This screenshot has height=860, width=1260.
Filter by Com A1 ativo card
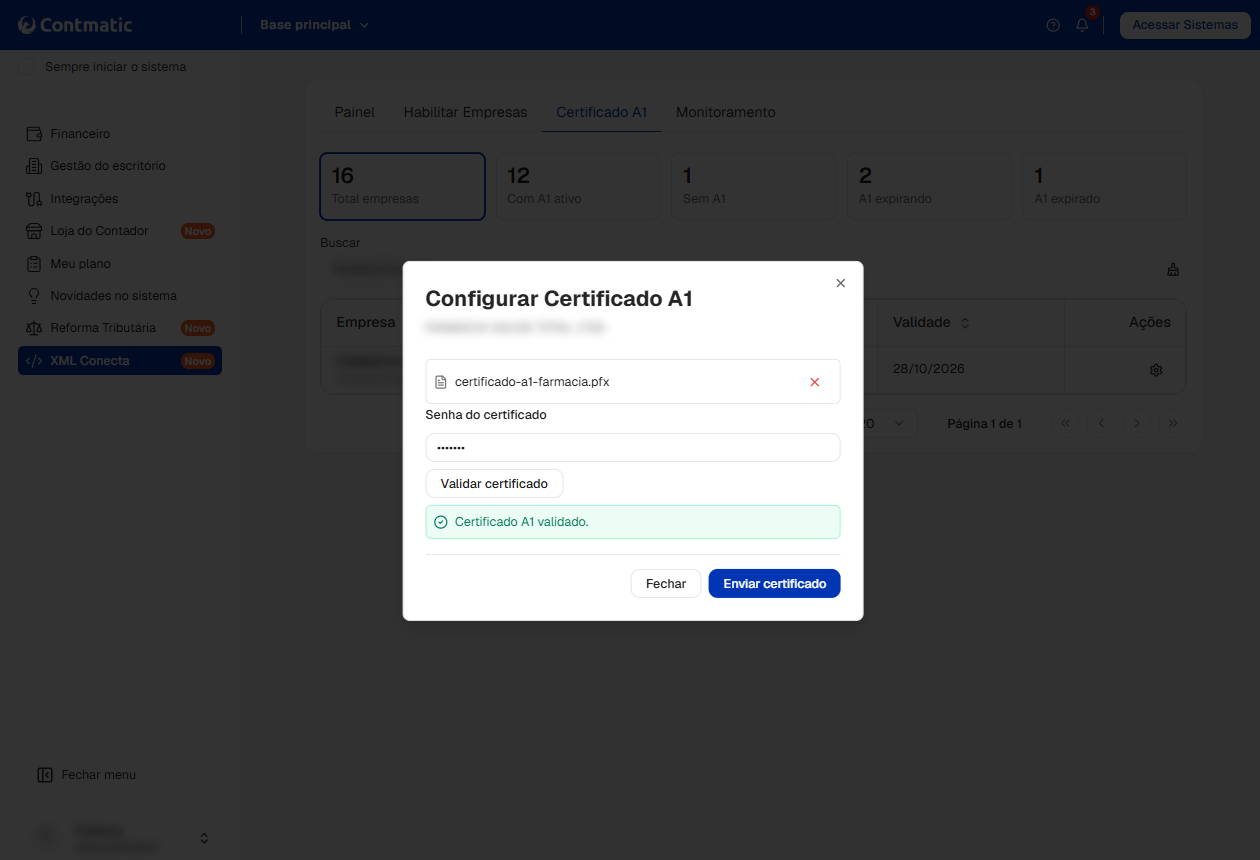(x=578, y=186)
